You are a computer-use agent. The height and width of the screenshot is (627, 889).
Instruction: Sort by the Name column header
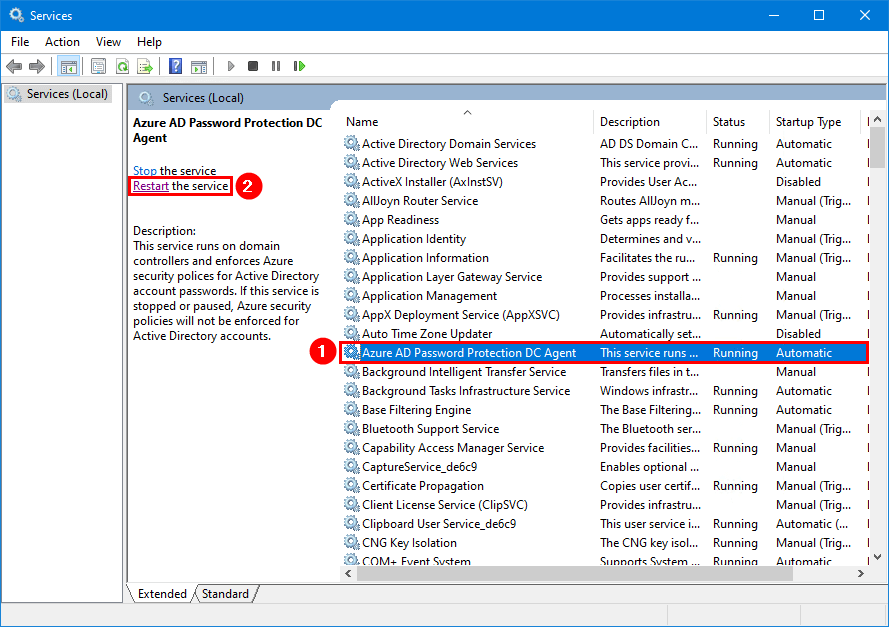coord(467,122)
